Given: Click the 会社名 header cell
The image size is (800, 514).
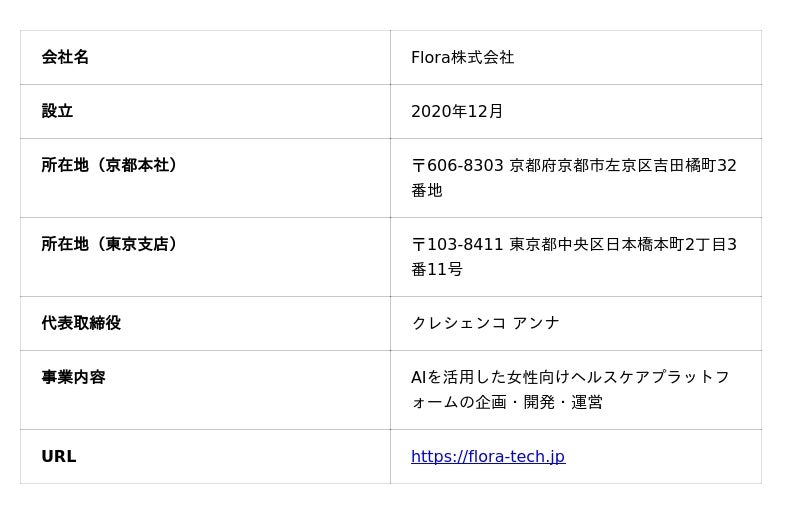Looking at the screenshot, I should 65,58.
